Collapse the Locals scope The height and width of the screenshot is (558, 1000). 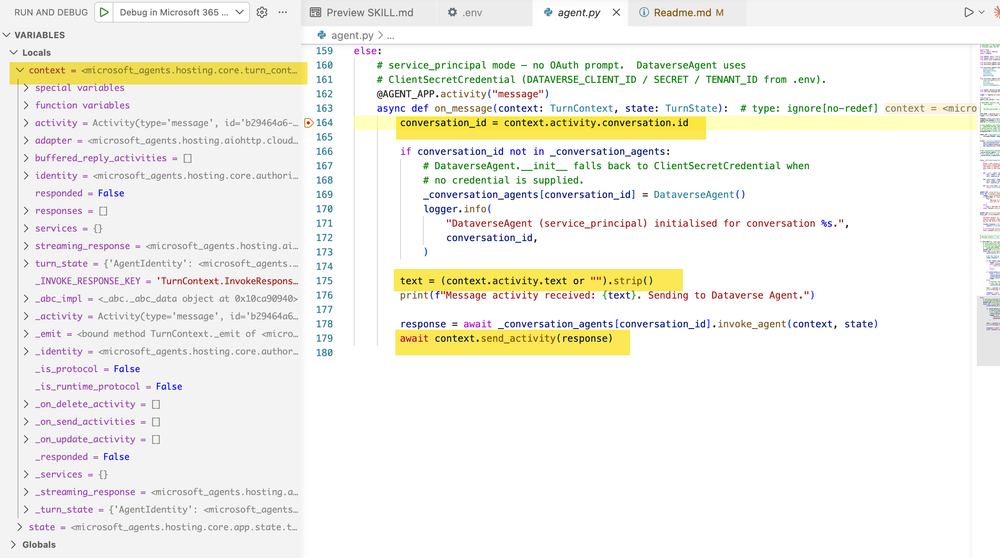point(13,52)
